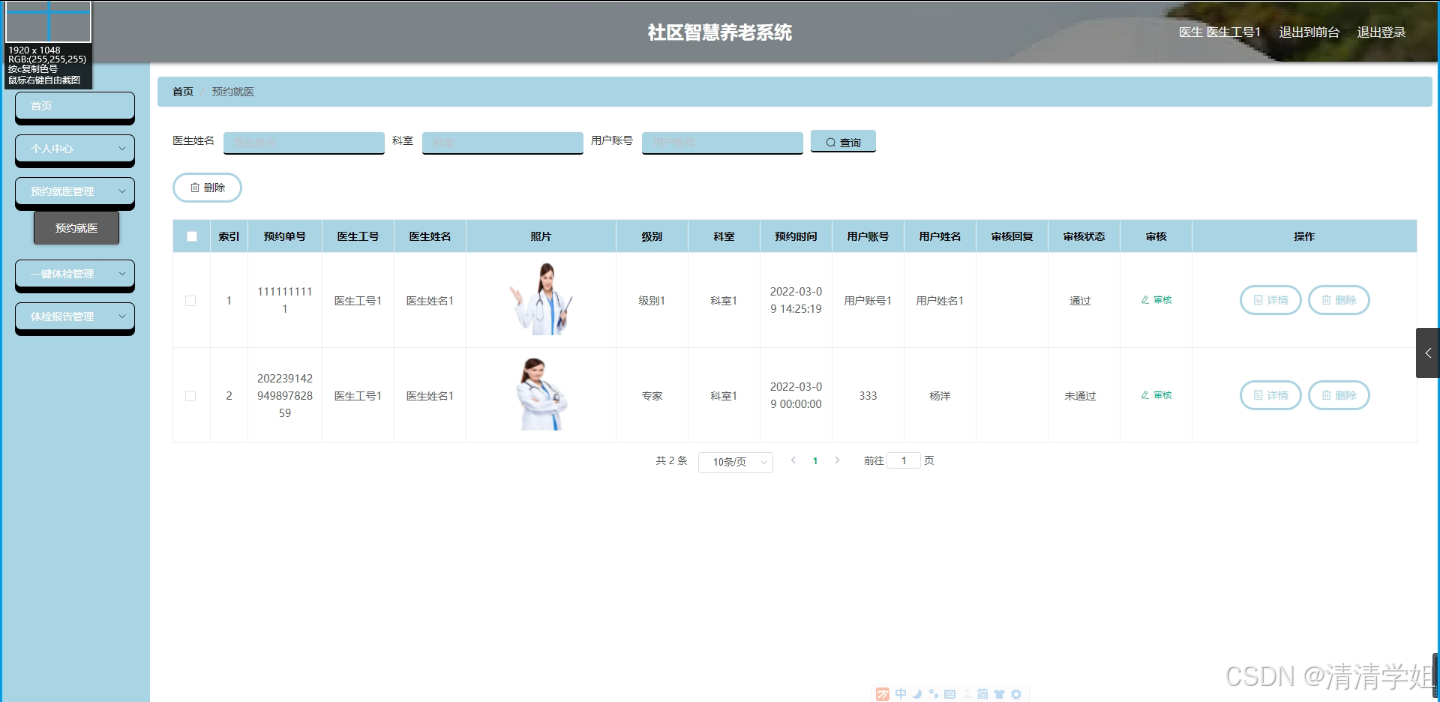Click the arrow tab on the right edge
The image size is (1440, 702).
(x=1427, y=353)
